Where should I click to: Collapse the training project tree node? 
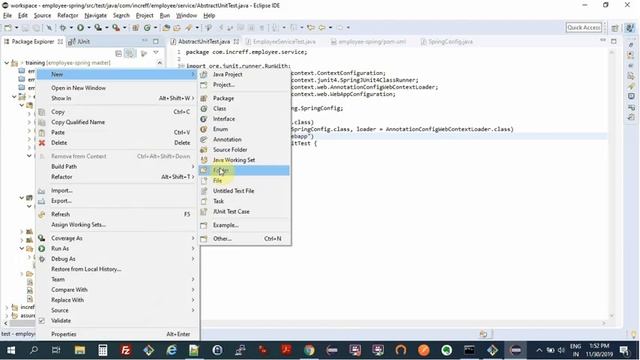click(7, 63)
